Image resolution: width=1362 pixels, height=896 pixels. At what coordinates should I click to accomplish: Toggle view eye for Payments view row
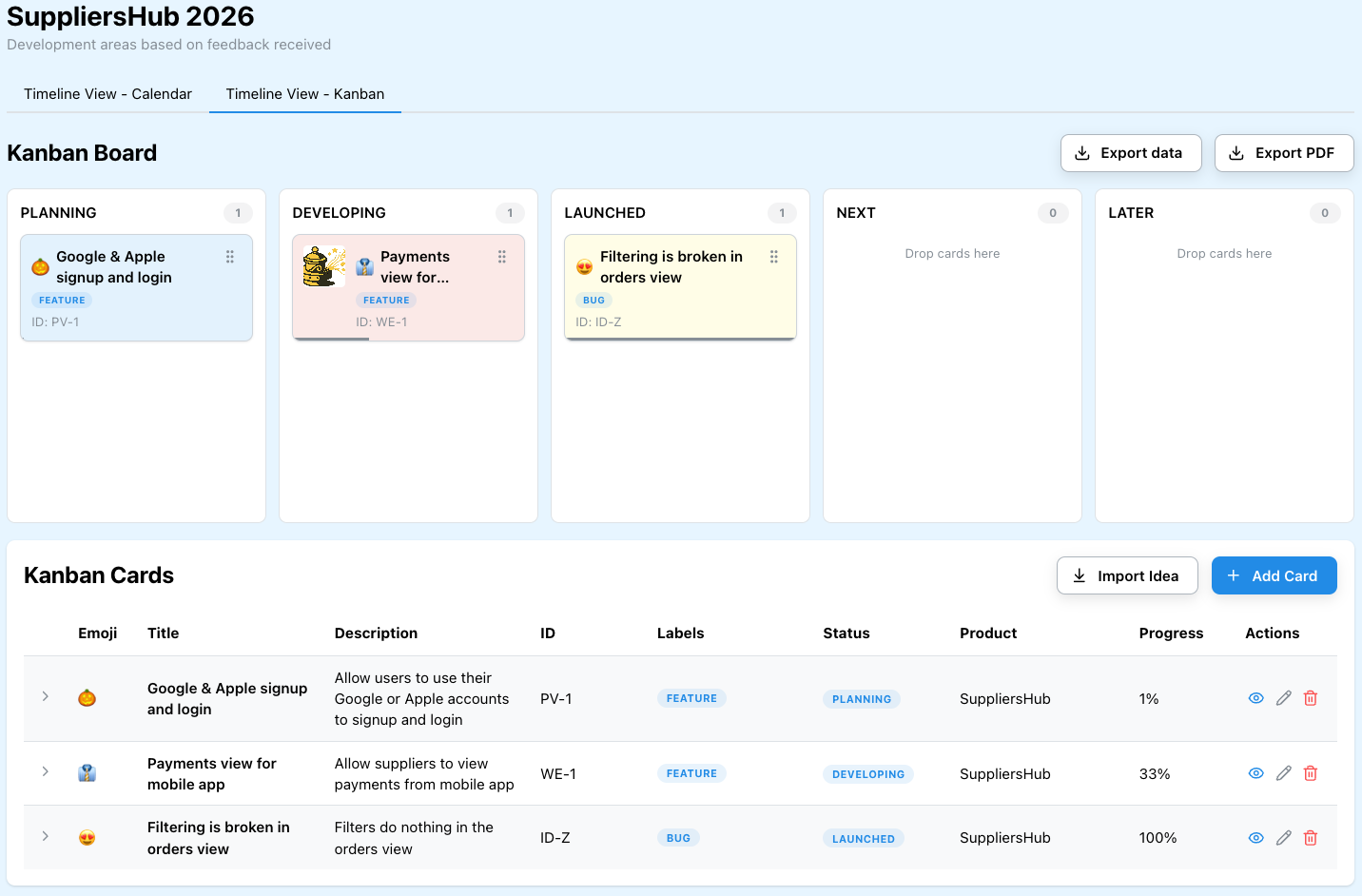(x=1255, y=773)
